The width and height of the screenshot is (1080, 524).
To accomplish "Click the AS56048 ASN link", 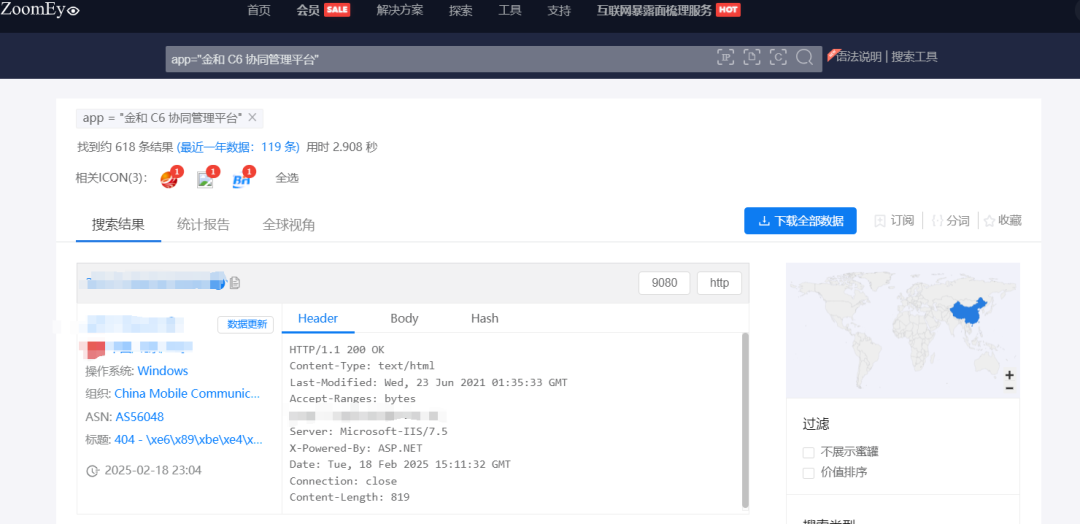I will (x=140, y=417).
